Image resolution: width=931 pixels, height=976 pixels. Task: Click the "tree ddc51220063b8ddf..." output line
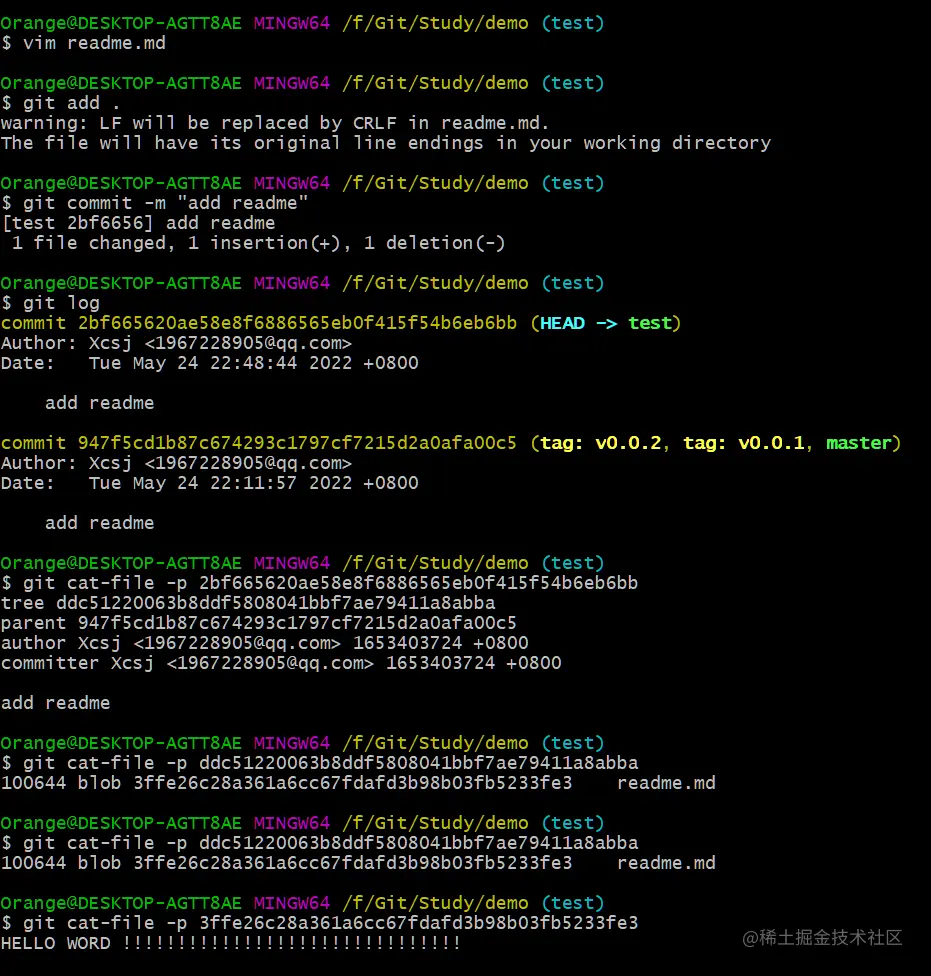(x=248, y=603)
